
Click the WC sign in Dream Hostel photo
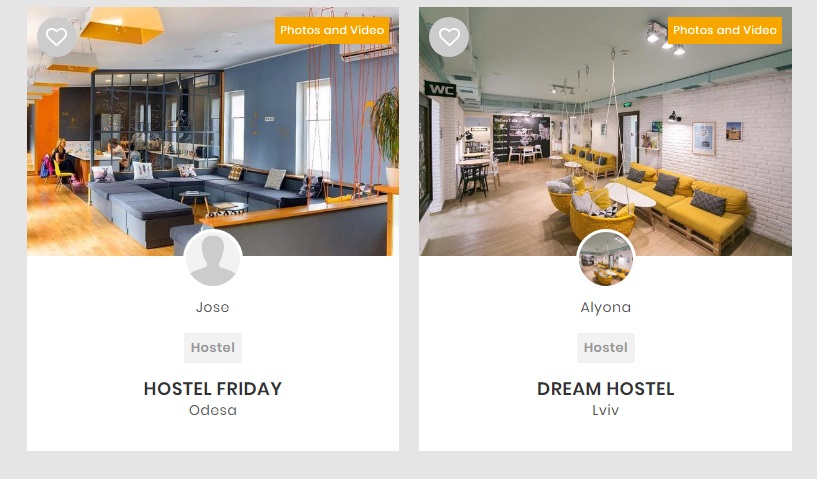(440, 90)
